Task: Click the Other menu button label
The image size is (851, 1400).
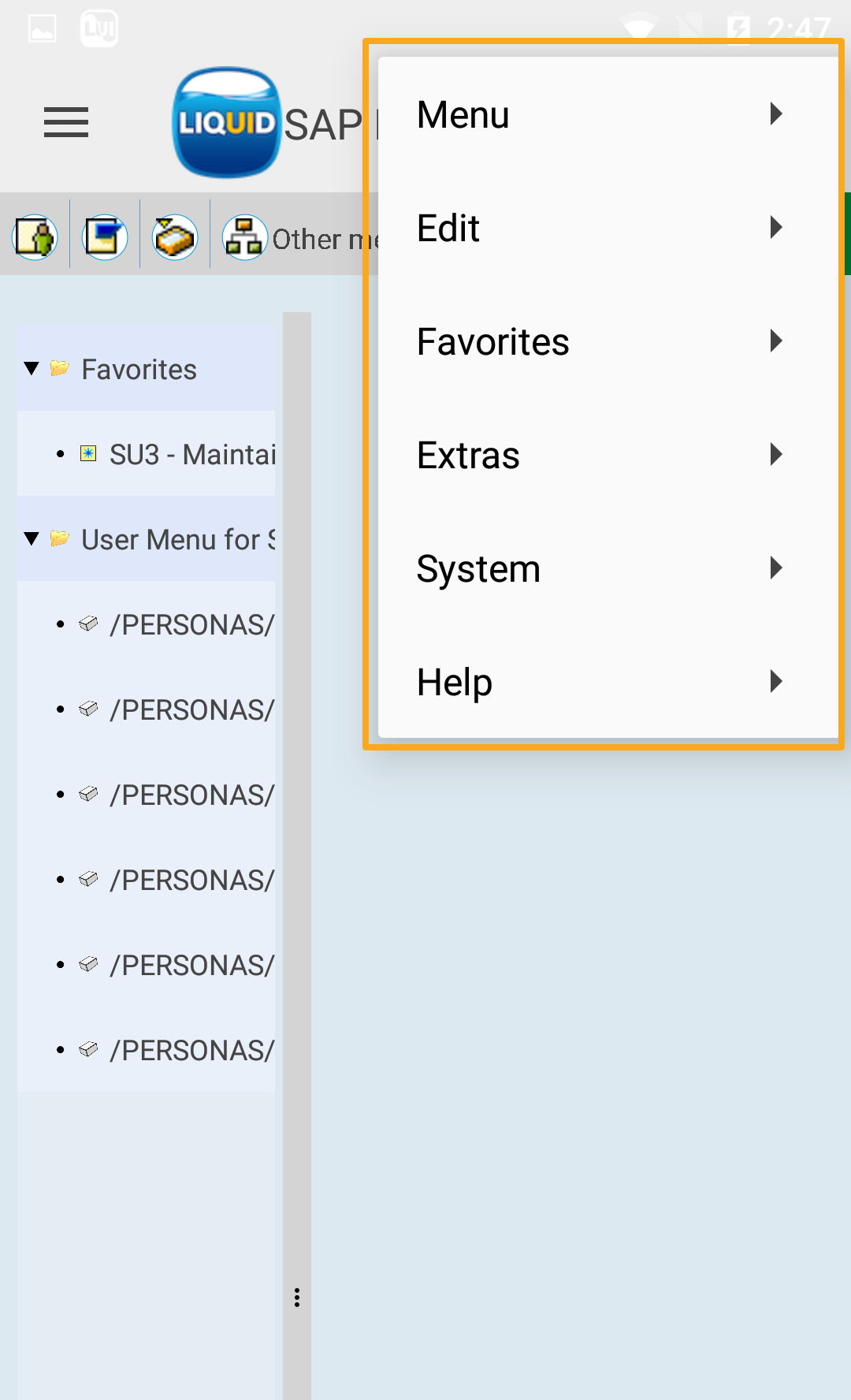Action: coord(325,239)
